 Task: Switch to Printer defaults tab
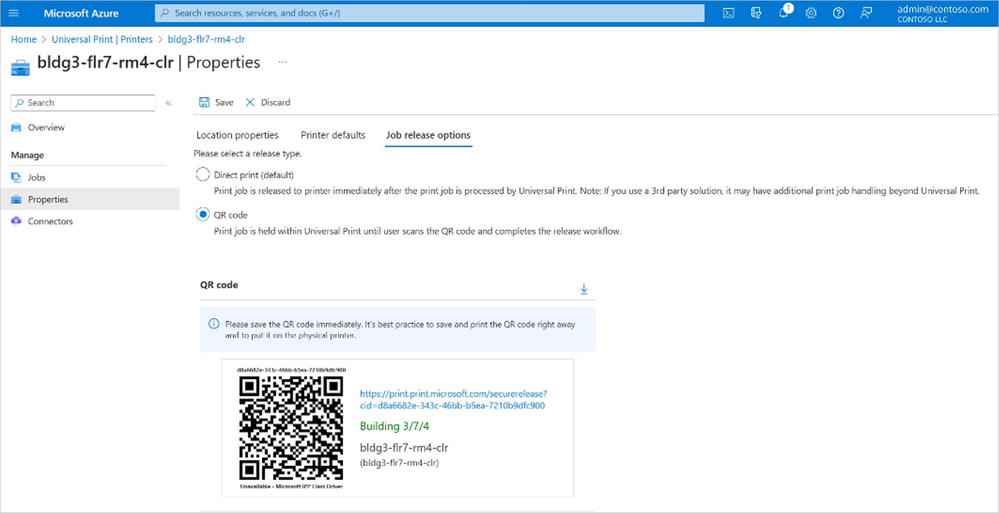(333, 135)
